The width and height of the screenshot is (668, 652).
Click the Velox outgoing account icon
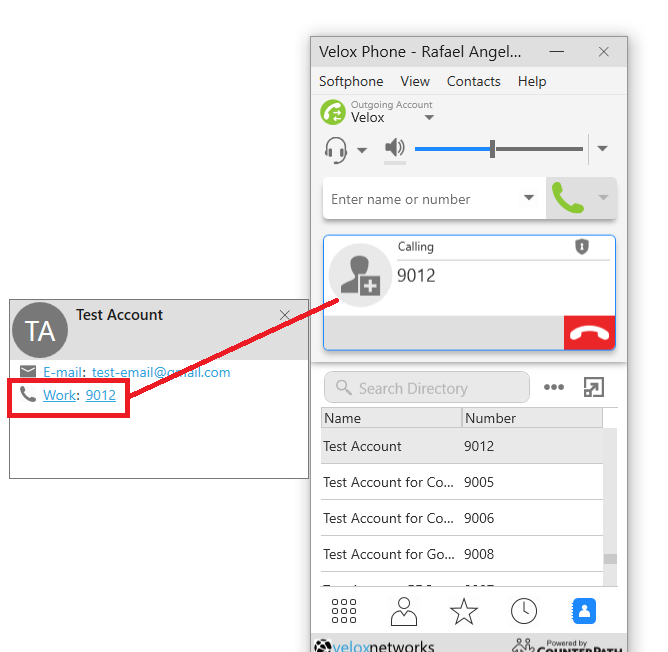[333, 113]
